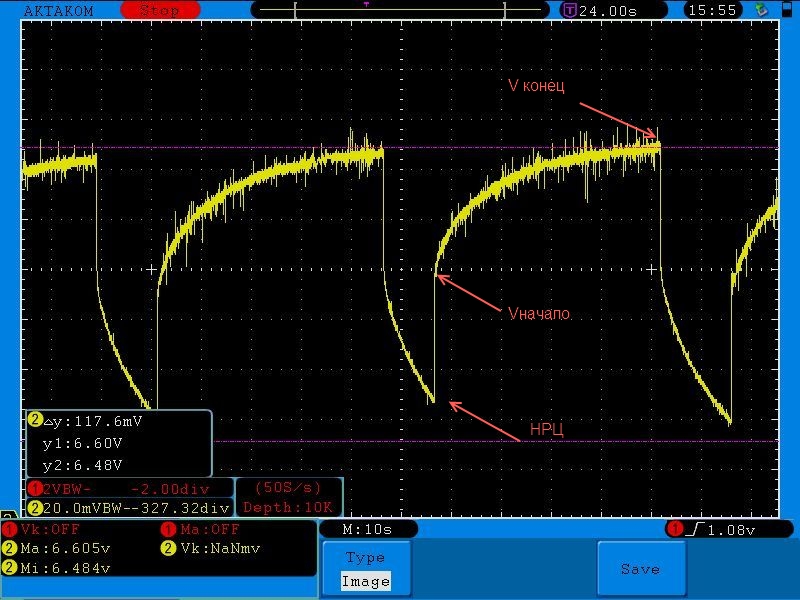
Task: Click channel 1 trigger level 1.08v readout
Action: pos(723,529)
